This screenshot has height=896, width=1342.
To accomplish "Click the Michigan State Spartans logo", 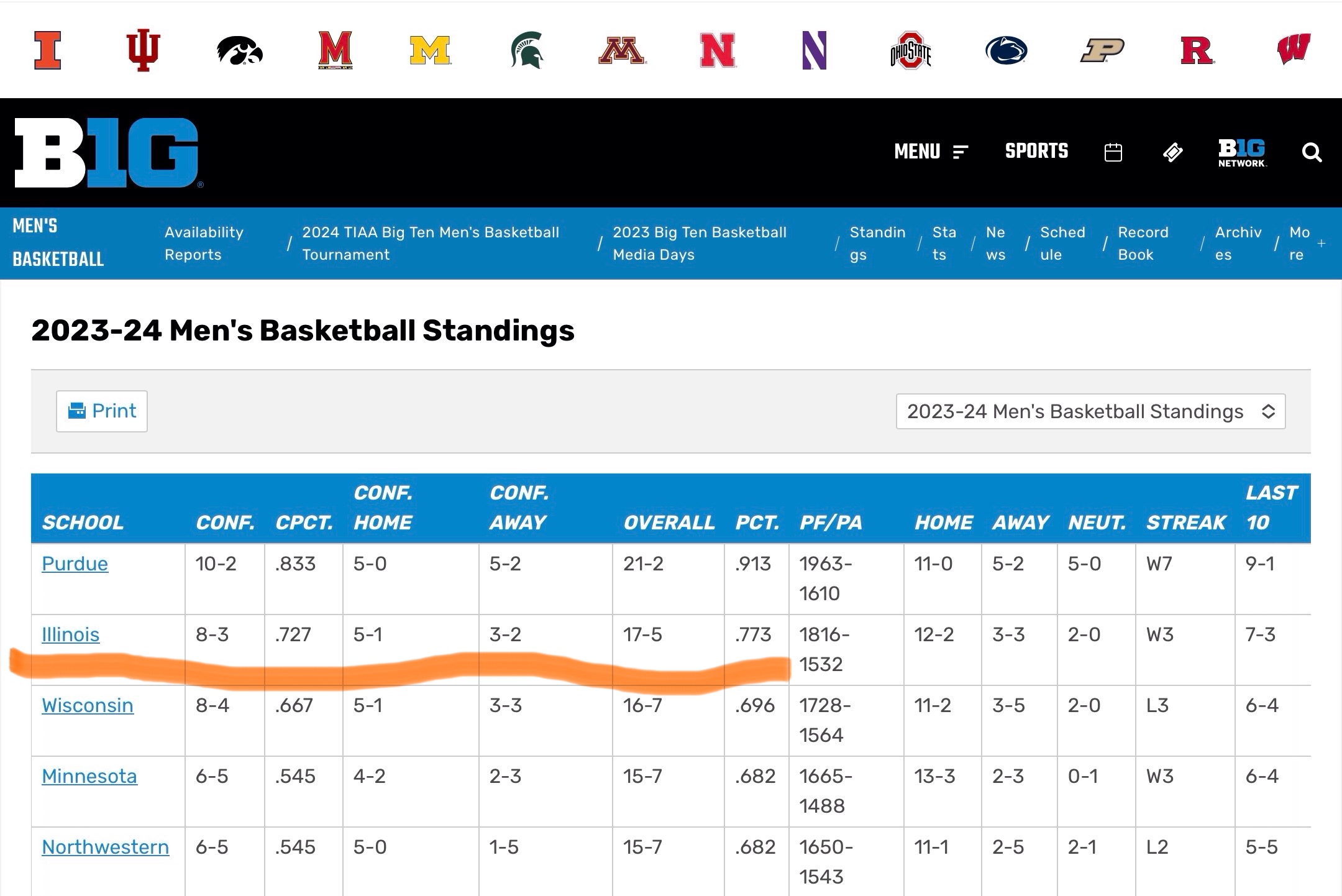I will point(527,50).
